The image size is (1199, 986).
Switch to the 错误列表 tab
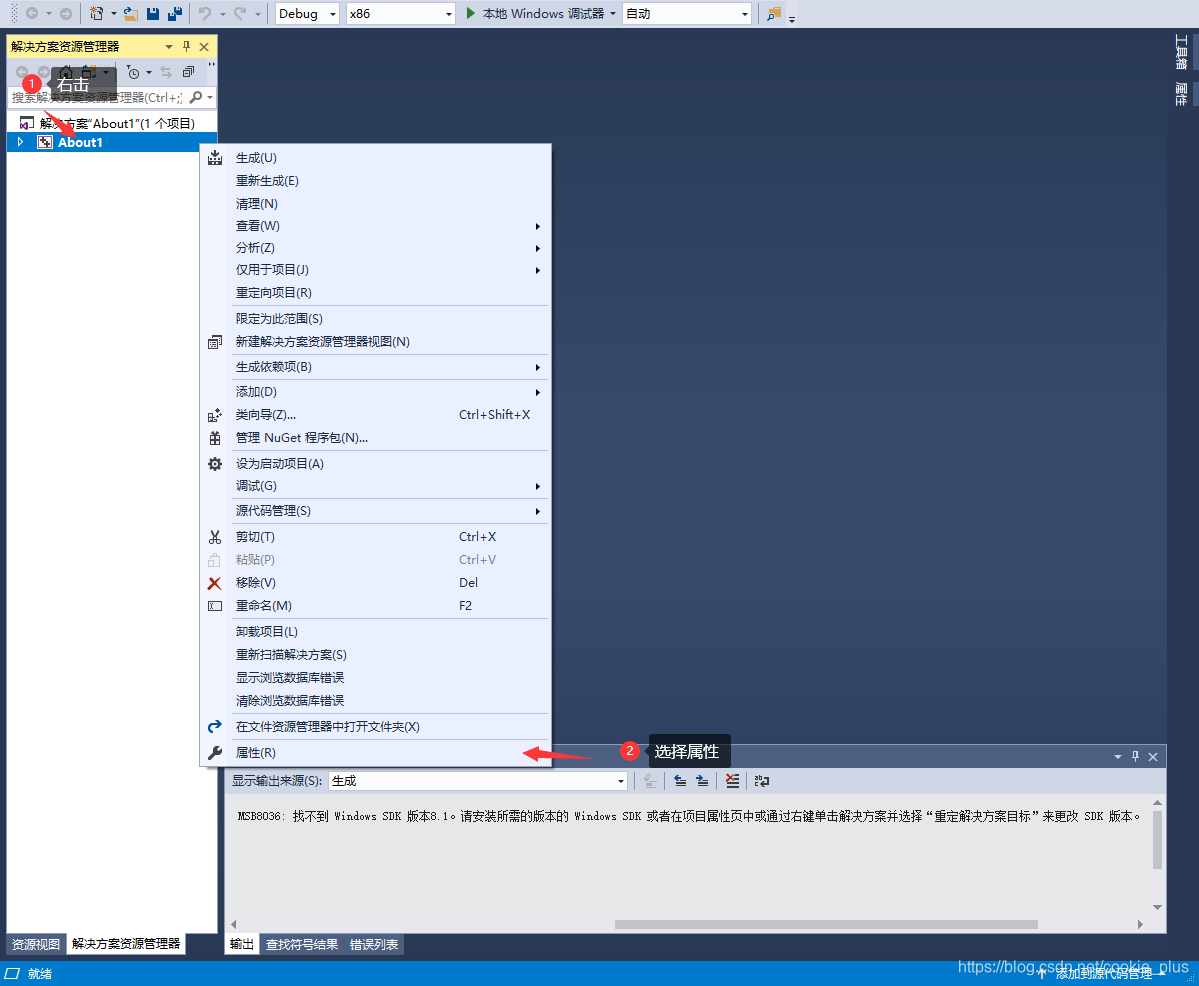(x=374, y=945)
